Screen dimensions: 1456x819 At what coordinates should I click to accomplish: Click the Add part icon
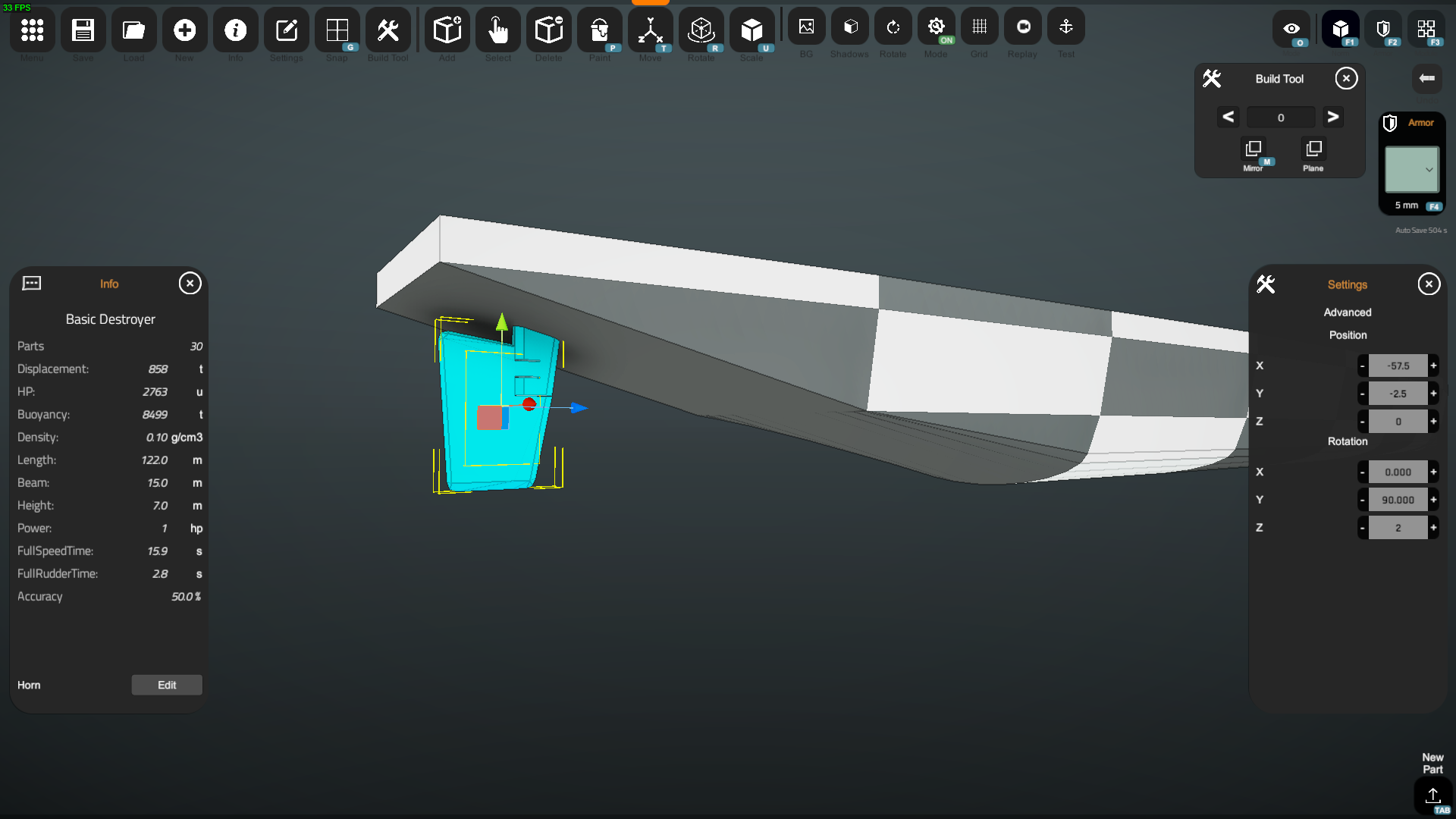coord(447,31)
